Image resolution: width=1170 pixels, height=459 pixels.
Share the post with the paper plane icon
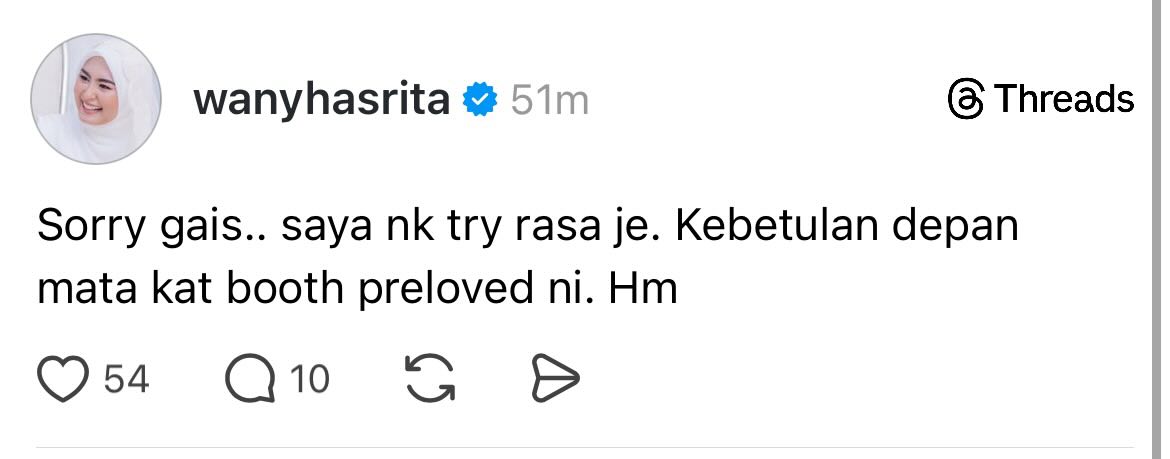pos(552,380)
